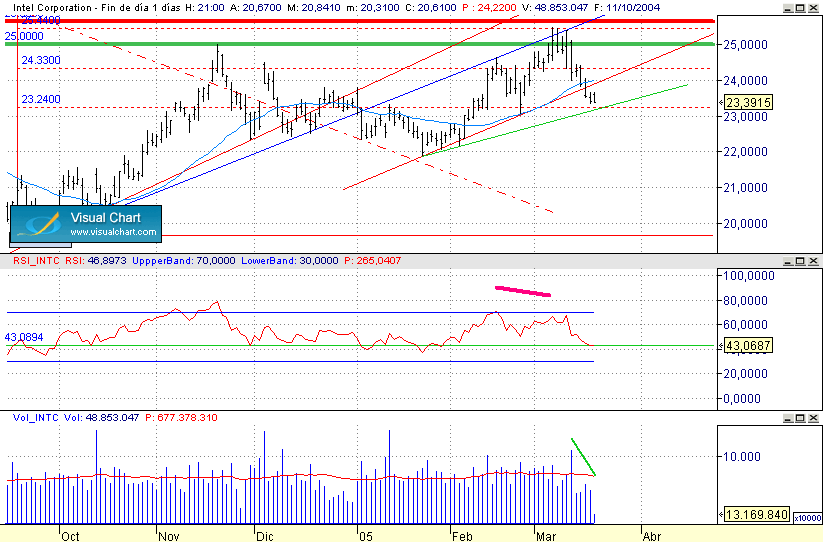The width and height of the screenshot is (823, 542).
Task: Click the header volume 'V: 48.853.047'
Action: coord(555,8)
